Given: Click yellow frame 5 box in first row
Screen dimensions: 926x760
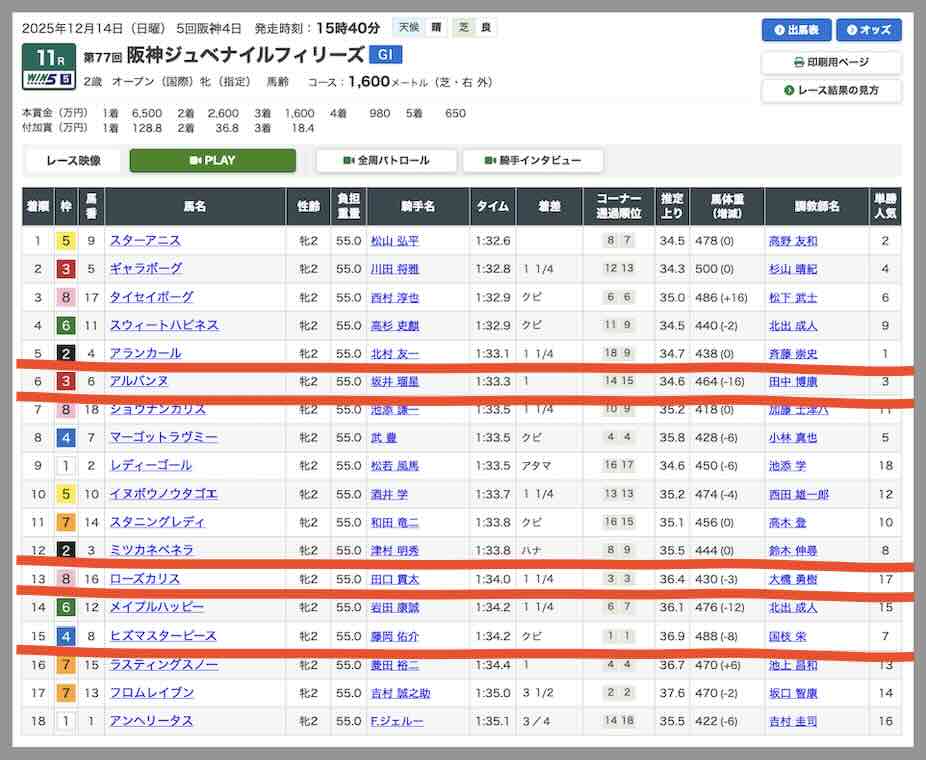Looking at the screenshot, I should pyautogui.click(x=65, y=241).
